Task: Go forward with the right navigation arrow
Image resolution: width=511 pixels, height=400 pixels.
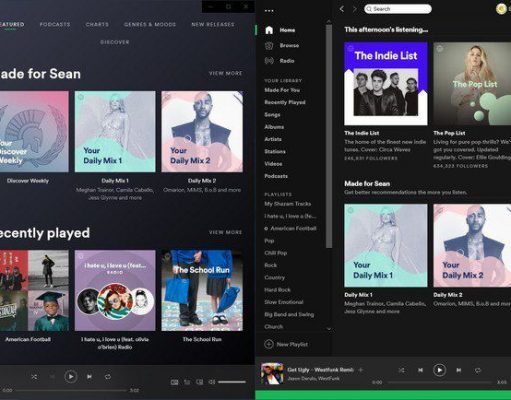Action: 354,9
